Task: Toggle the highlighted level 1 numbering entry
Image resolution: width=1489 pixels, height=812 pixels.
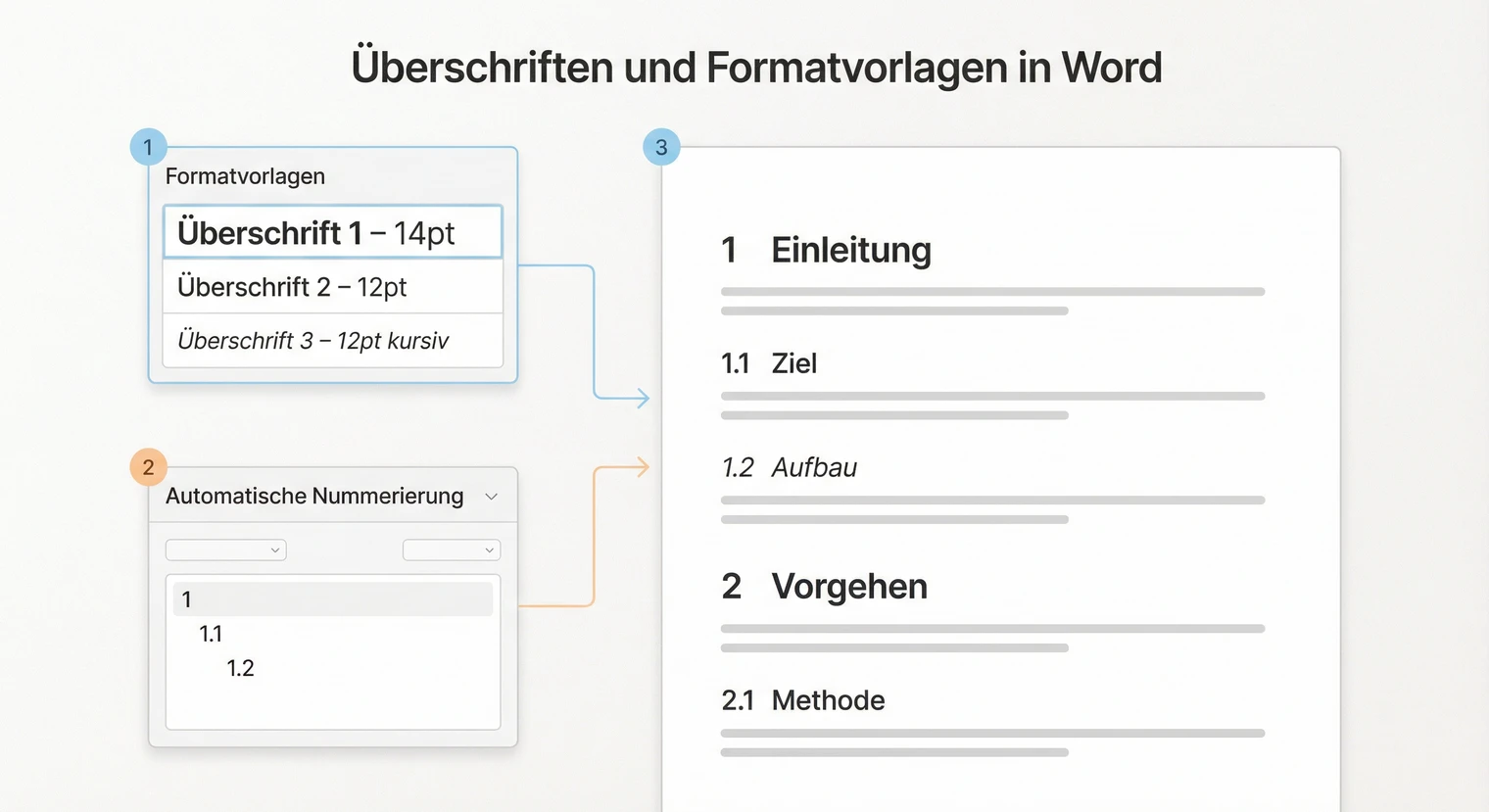Action: [331, 598]
